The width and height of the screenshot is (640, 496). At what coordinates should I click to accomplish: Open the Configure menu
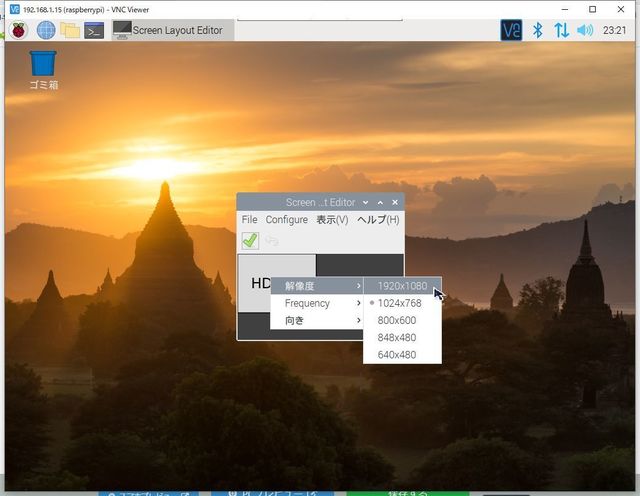[287, 220]
